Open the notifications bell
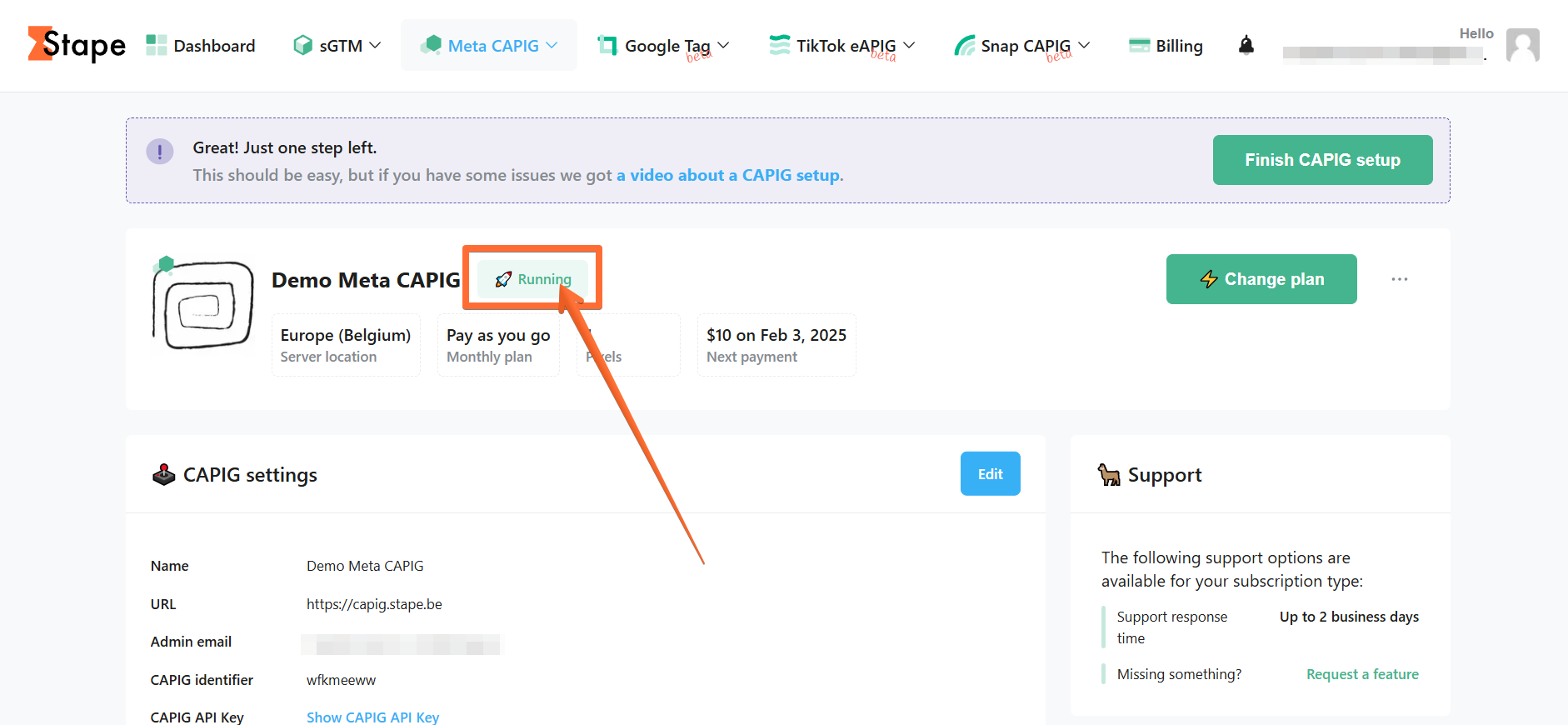 click(x=1246, y=45)
